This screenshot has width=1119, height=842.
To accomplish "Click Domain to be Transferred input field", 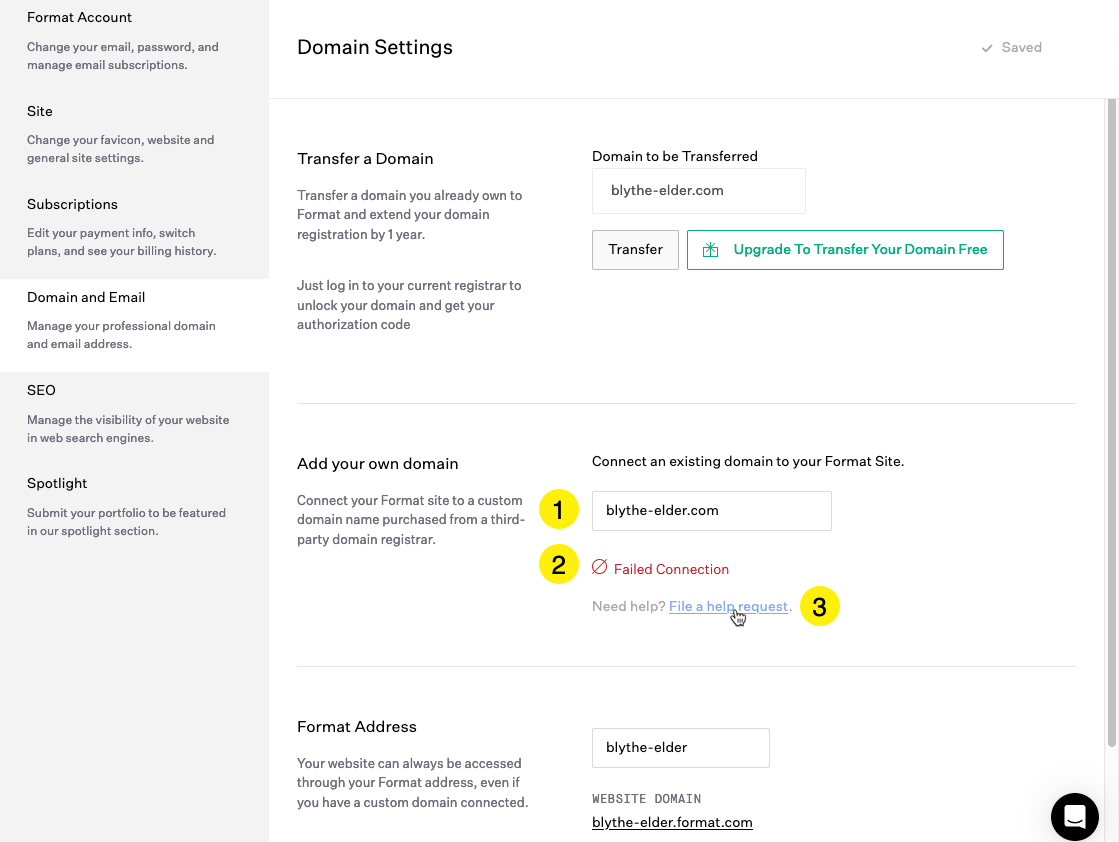I will point(698,191).
